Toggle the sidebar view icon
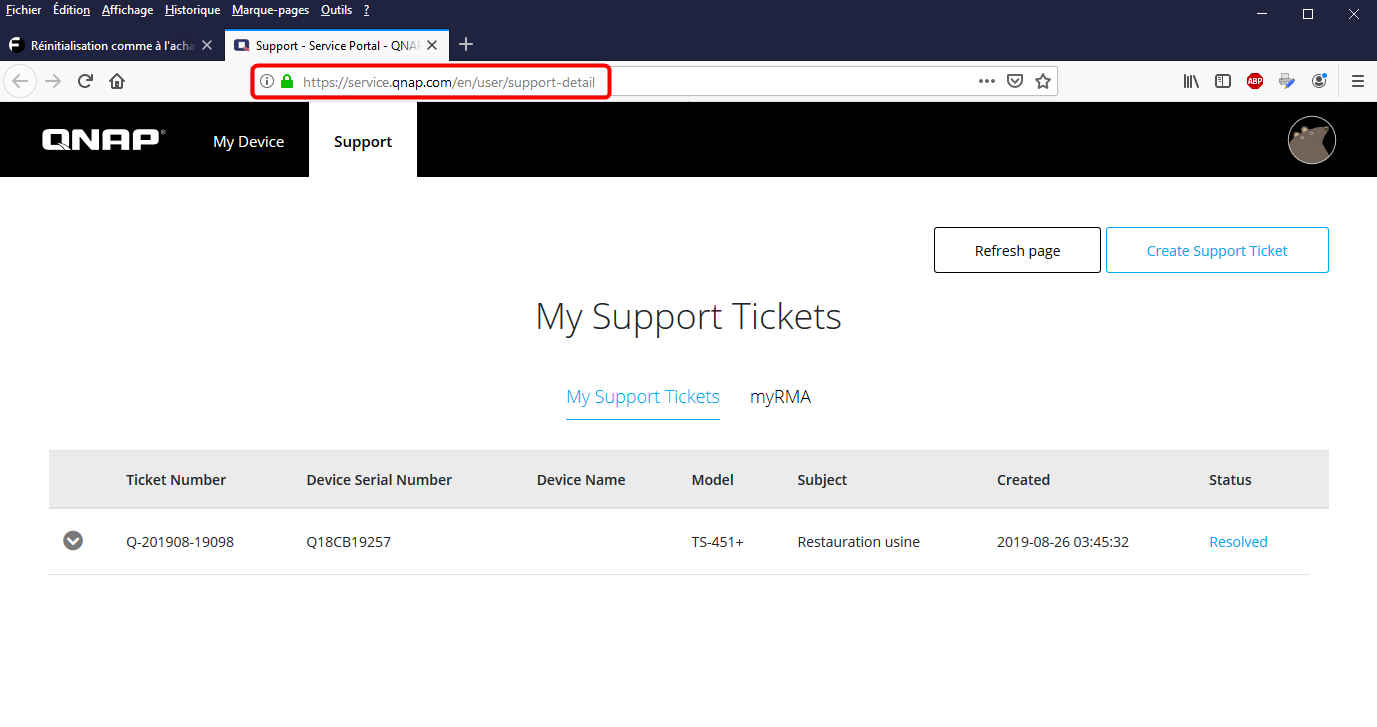Image resolution: width=1377 pixels, height=727 pixels. (1223, 81)
